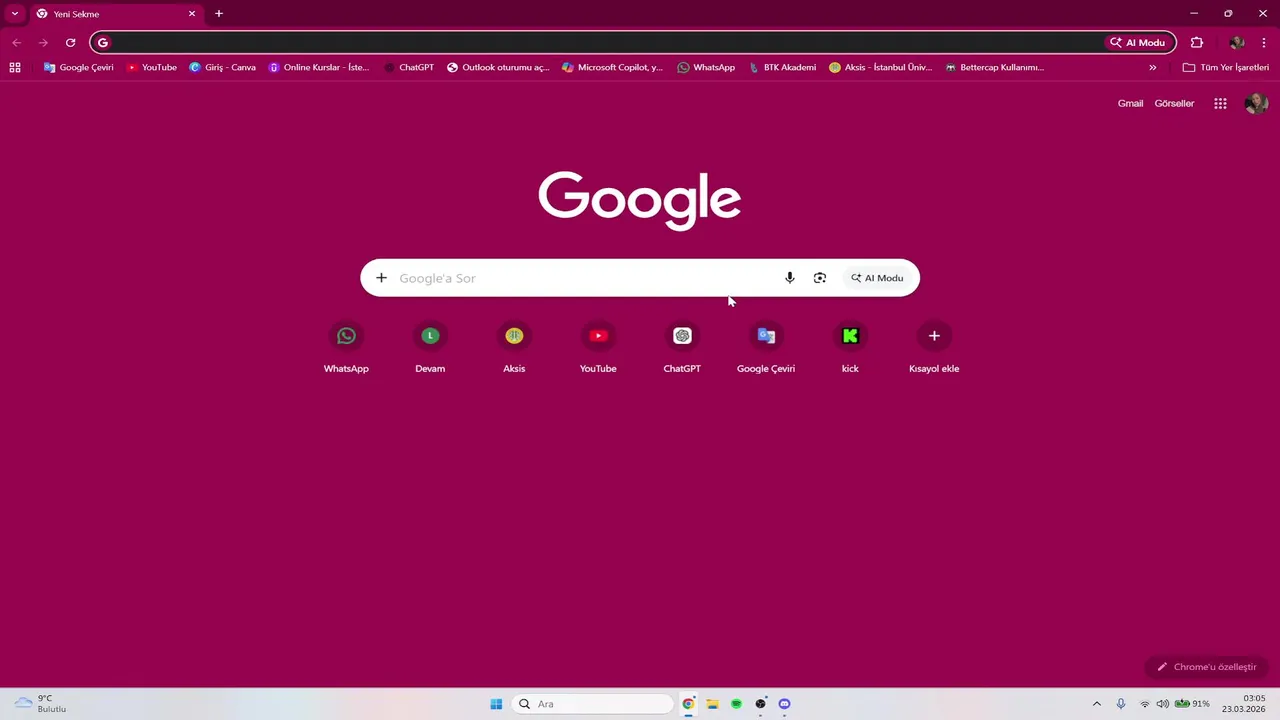
Task: Start voice search with microphone icon
Action: click(x=789, y=278)
